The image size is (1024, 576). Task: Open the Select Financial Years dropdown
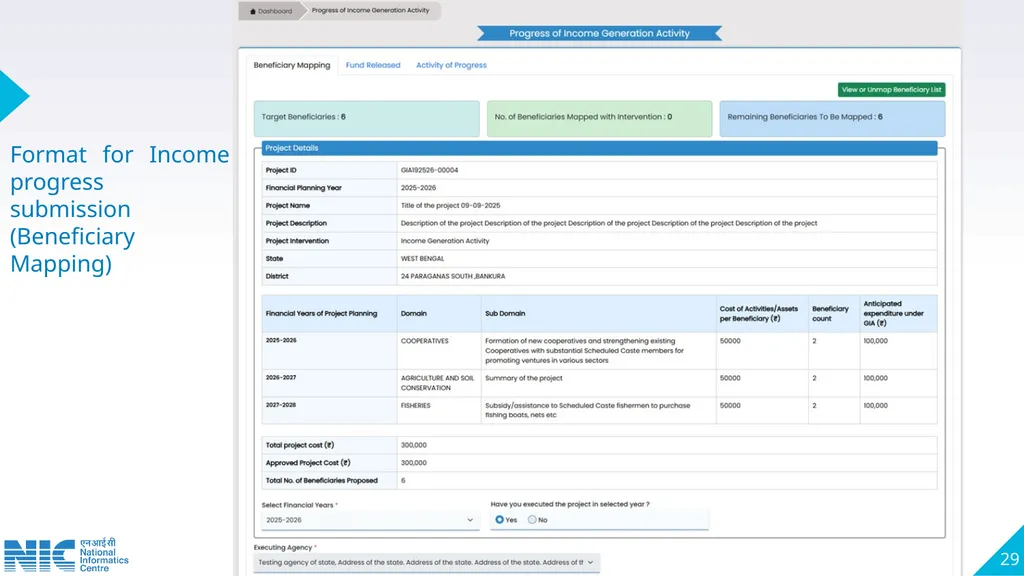(x=370, y=520)
